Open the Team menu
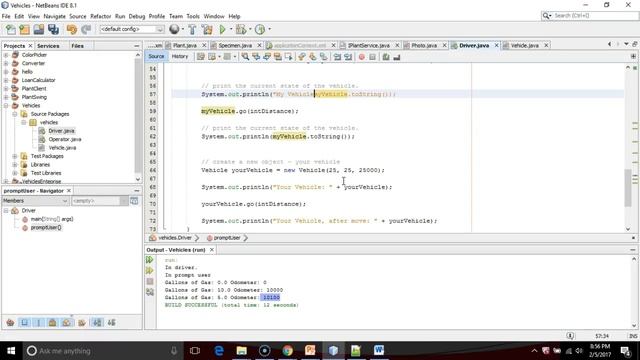 (x=176, y=16)
